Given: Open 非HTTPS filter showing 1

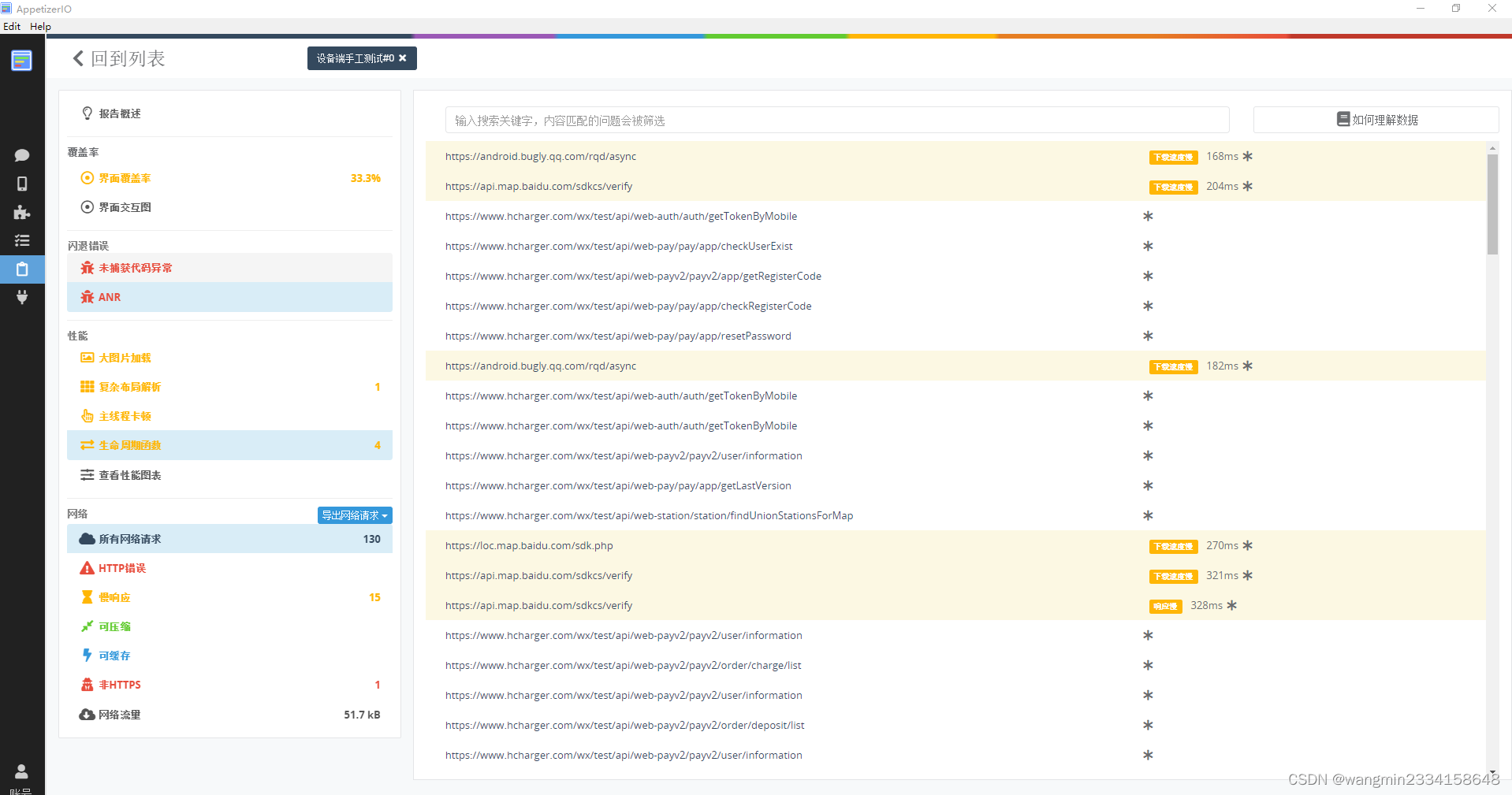Looking at the screenshot, I should point(229,685).
